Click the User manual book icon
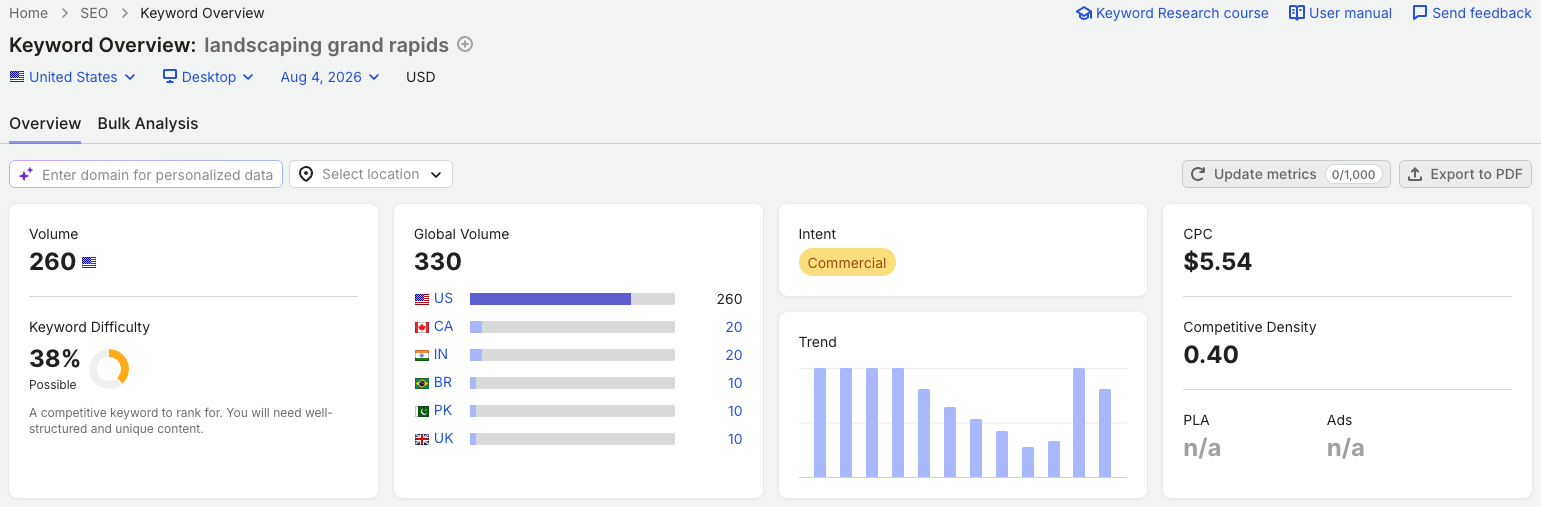 (1297, 13)
